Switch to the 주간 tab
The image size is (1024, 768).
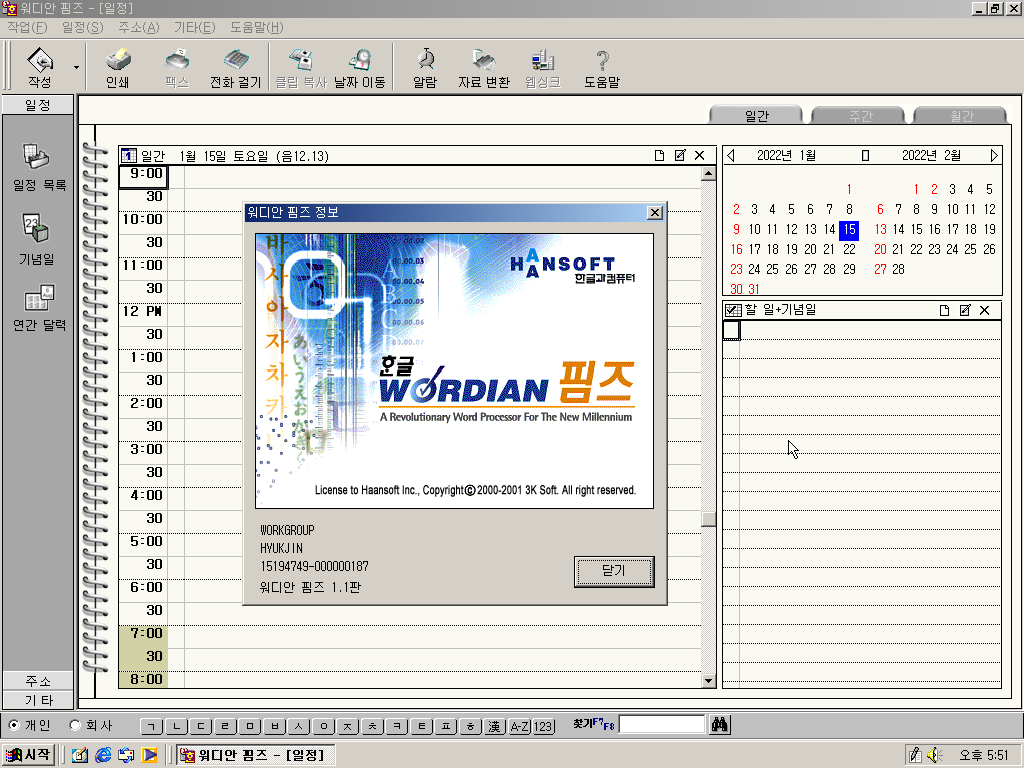point(859,115)
